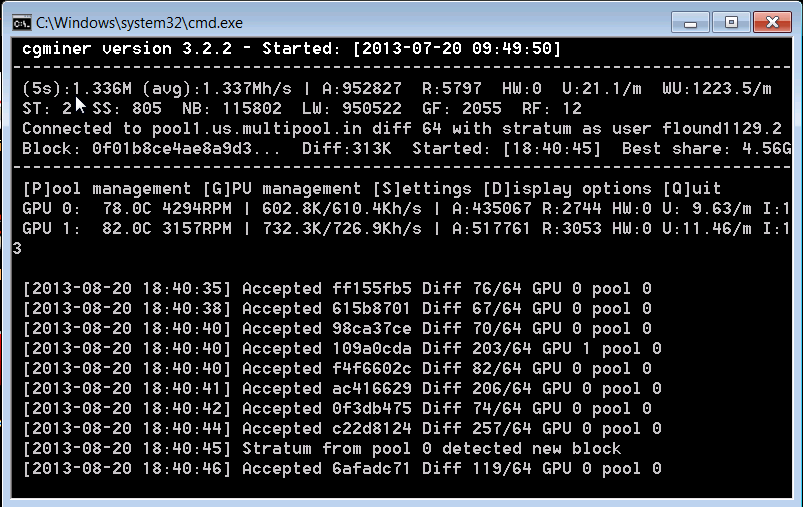This screenshot has width=803, height=507.
Task: Click the [G]PU management option
Action: [x=282, y=188]
